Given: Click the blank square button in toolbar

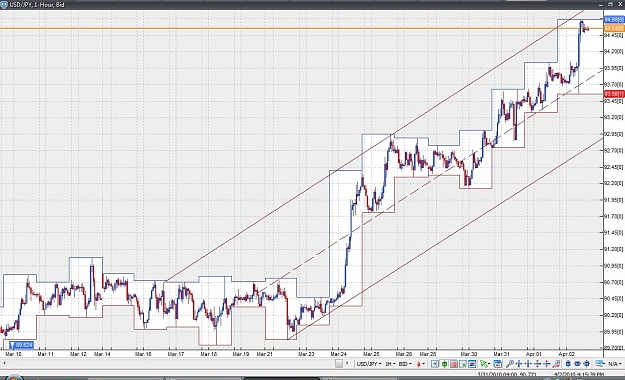Looking at the screenshot, I should pyautogui.click(x=339, y=364).
